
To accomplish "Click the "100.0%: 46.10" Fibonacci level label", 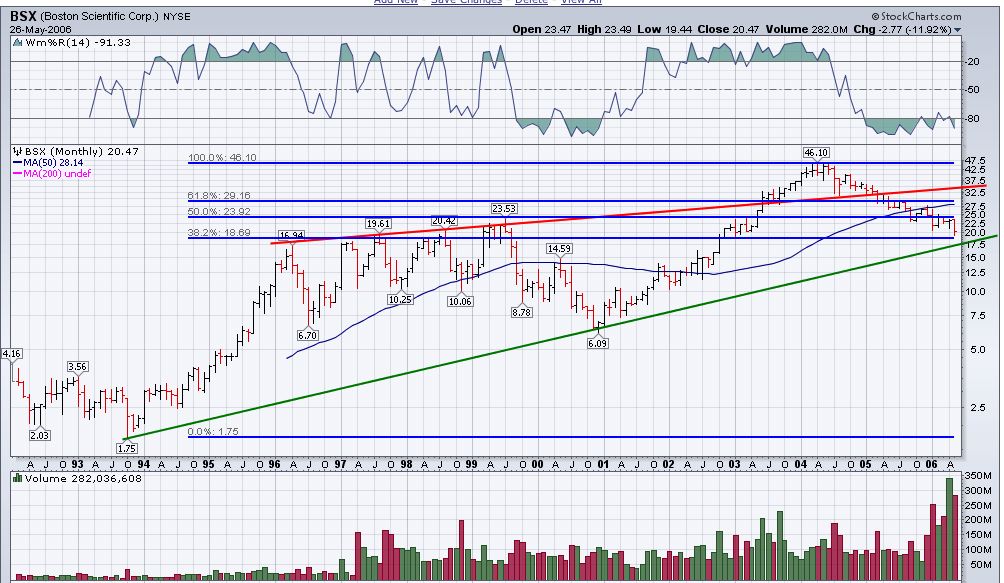I will [x=222, y=157].
